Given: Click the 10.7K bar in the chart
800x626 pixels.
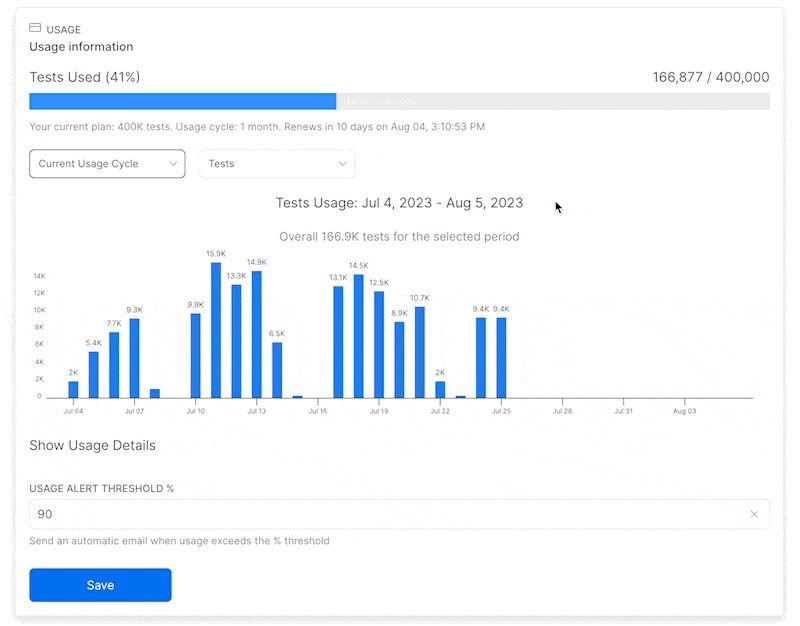Looking at the screenshot, I should pyautogui.click(x=420, y=352).
